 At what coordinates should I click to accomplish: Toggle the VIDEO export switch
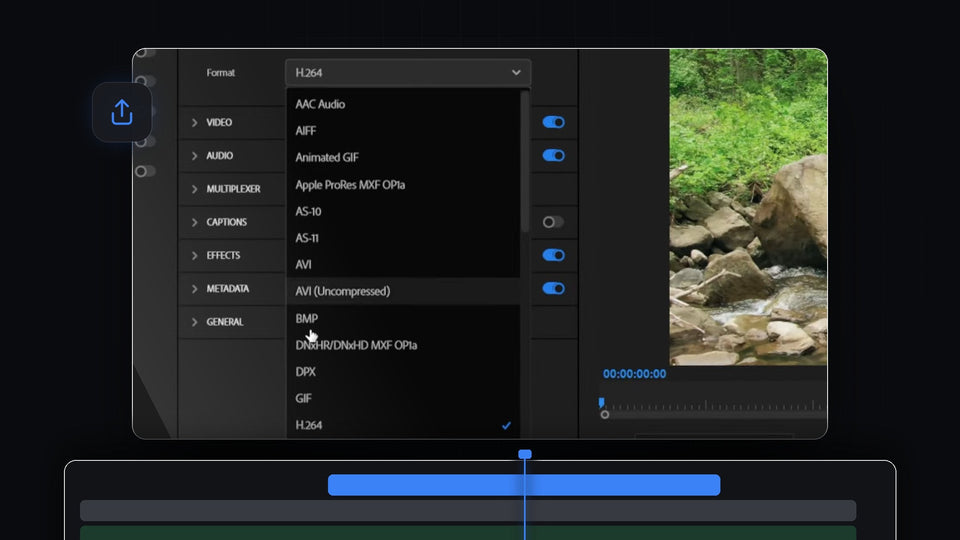pos(553,122)
